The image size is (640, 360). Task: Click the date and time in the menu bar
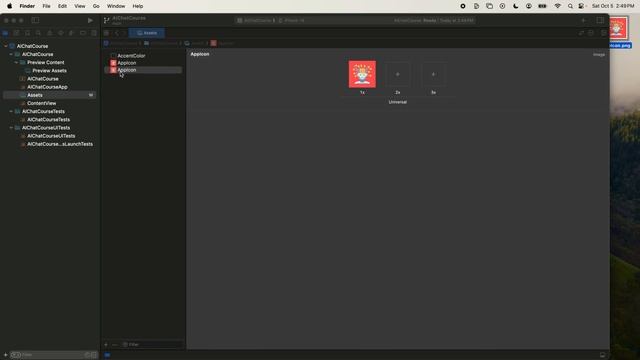(x=613, y=6)
